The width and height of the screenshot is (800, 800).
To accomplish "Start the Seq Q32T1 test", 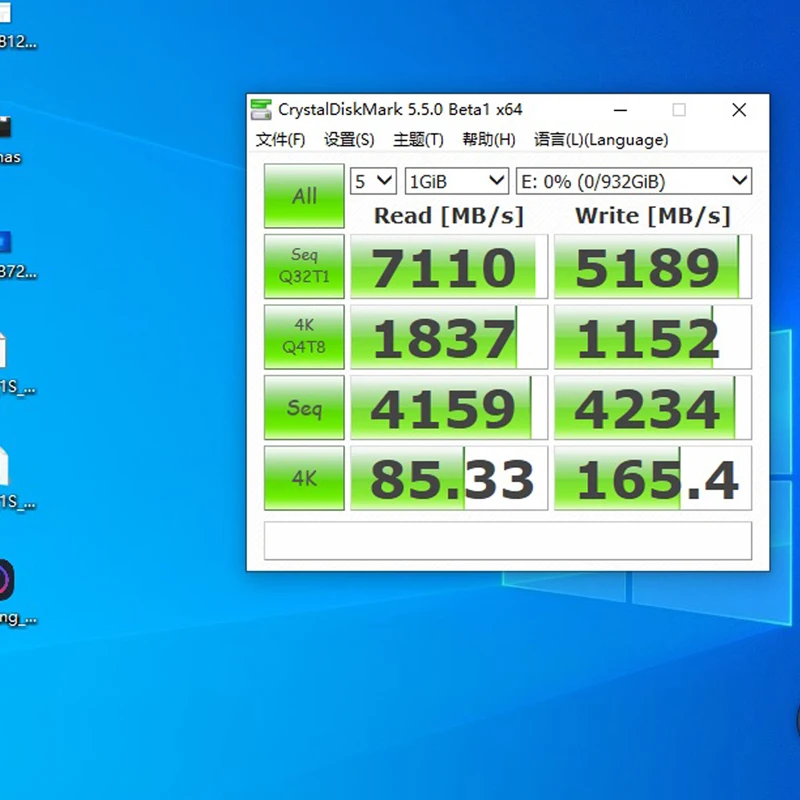I will click(x=304, y=266).
